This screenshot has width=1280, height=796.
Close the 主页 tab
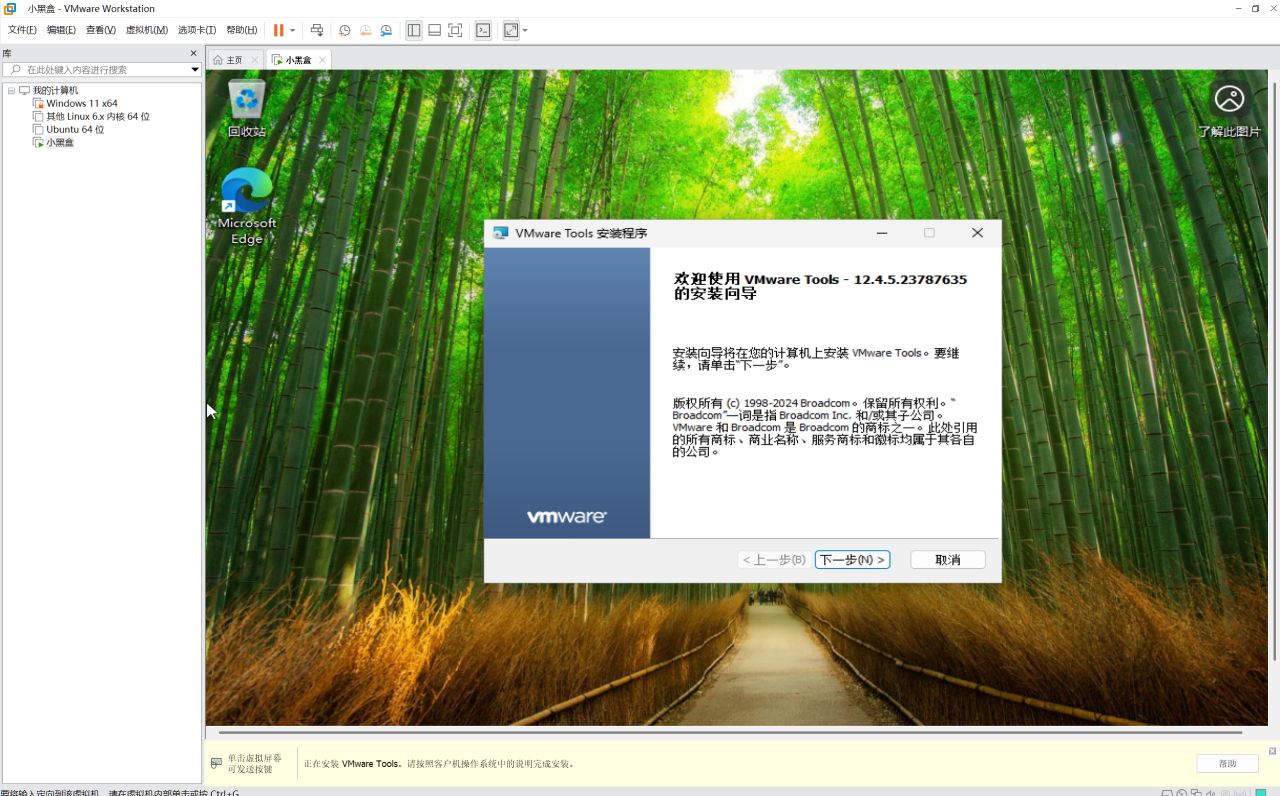pos(254,60)
